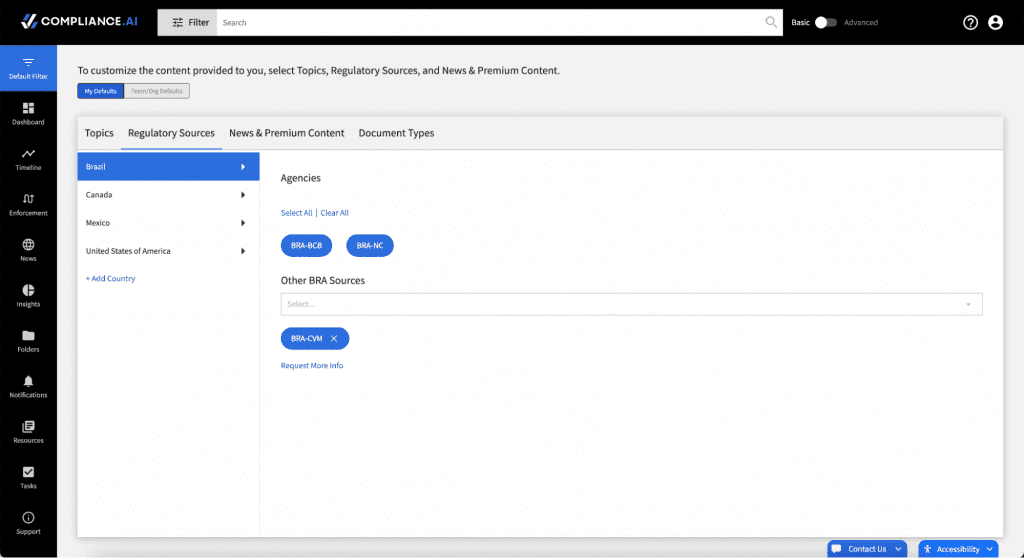Open Folders in the sidebar
Image resolution: width=1024 pixels, height=558 pixels.
tap(28, 341)
